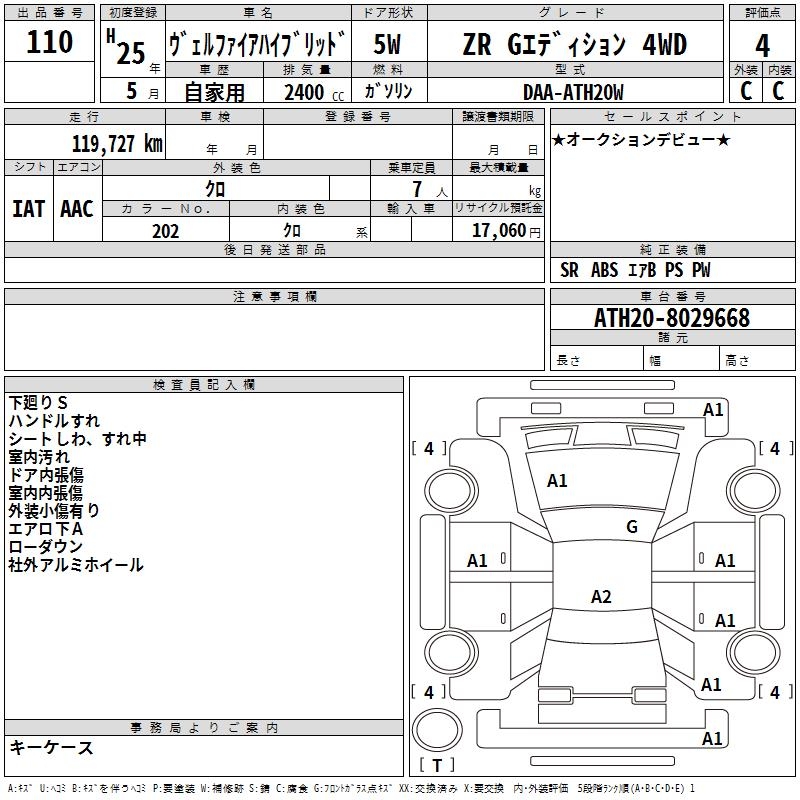800x800 pixels.
Task: Click the chassis number ATH20-8029668
Action: [671, 318]
